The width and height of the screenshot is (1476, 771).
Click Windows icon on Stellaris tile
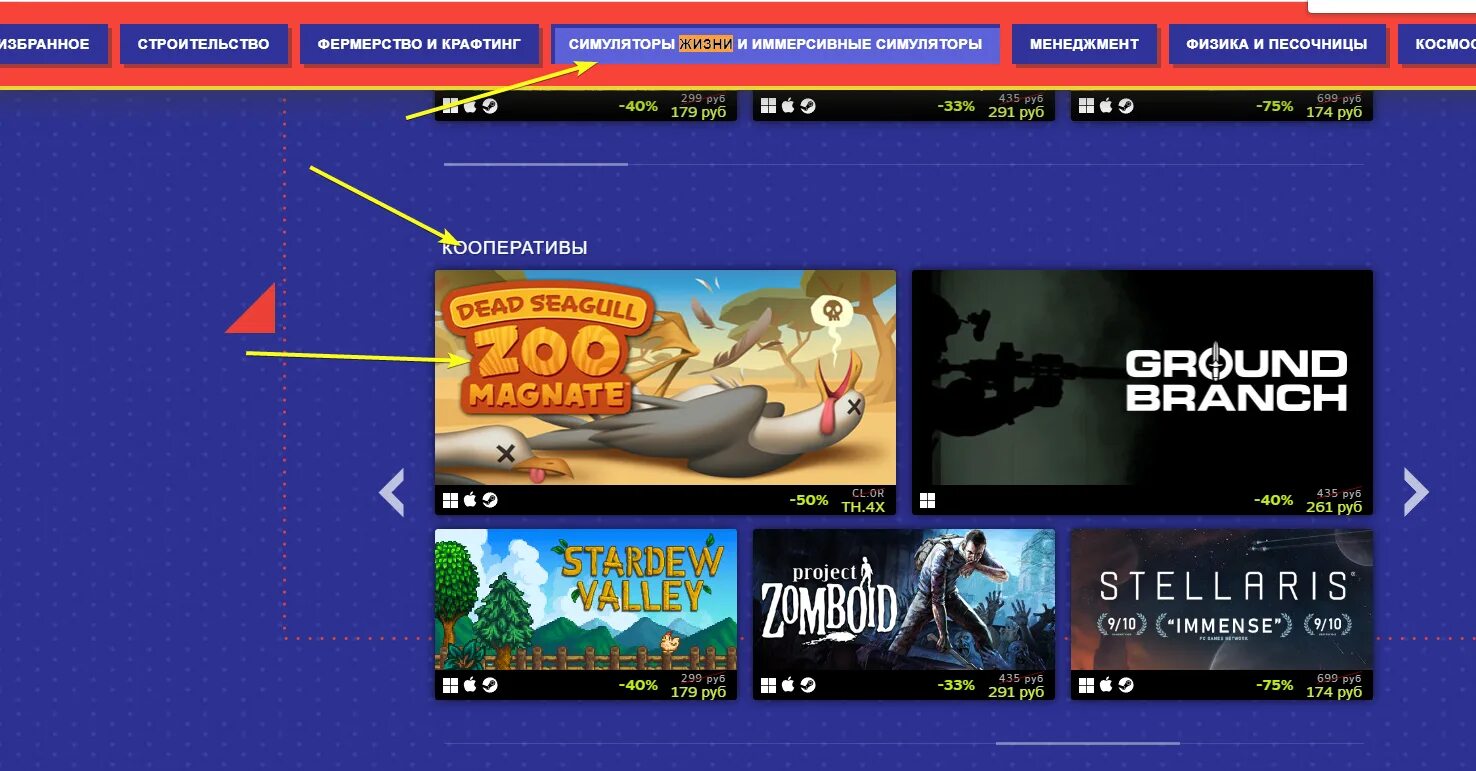[x=1087, y=685]
